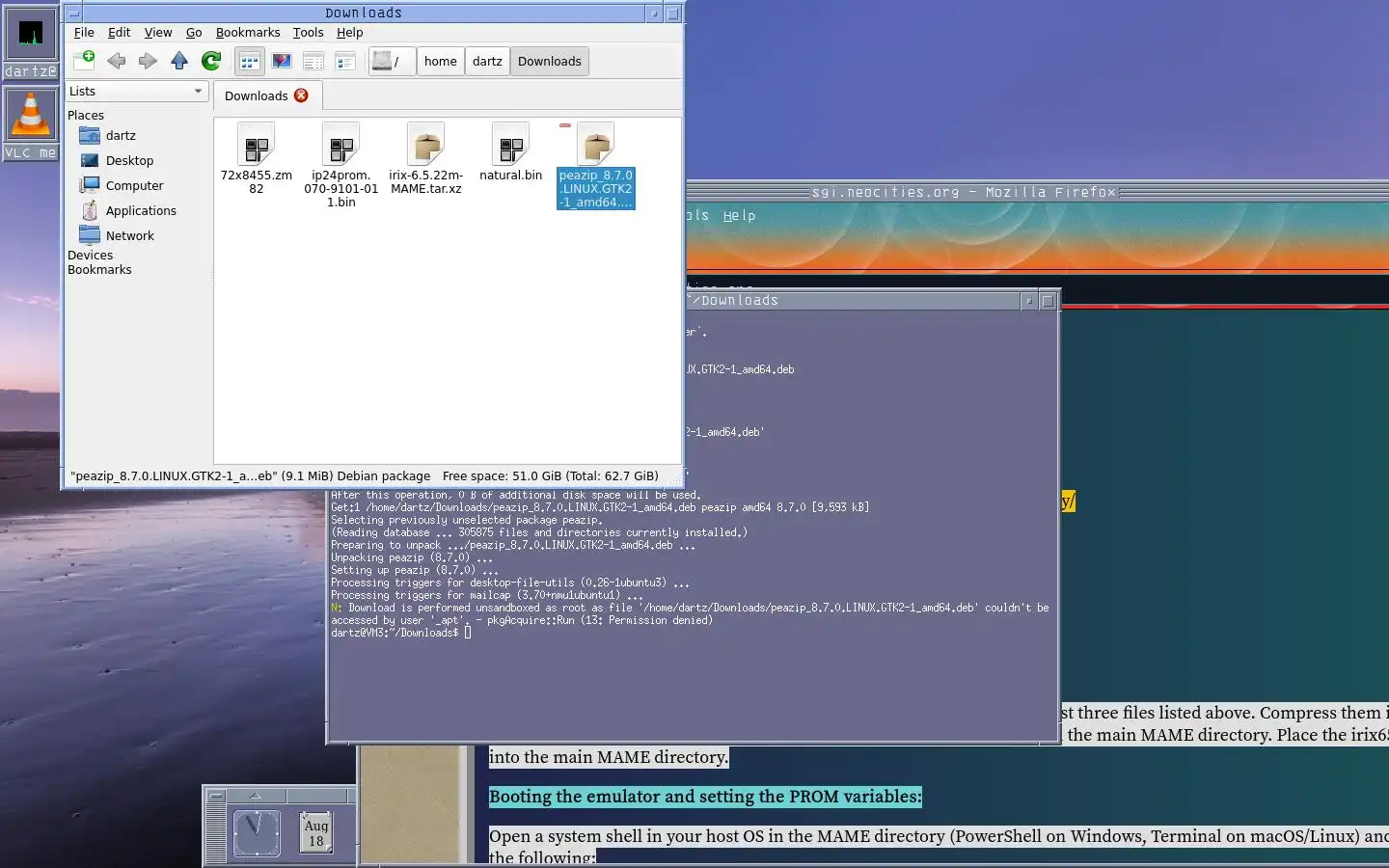Viewport: 1389px width, 868px height.
Task: Click the system monitor desktop icon
Action: pyautogui.click(x=31, y=35)
